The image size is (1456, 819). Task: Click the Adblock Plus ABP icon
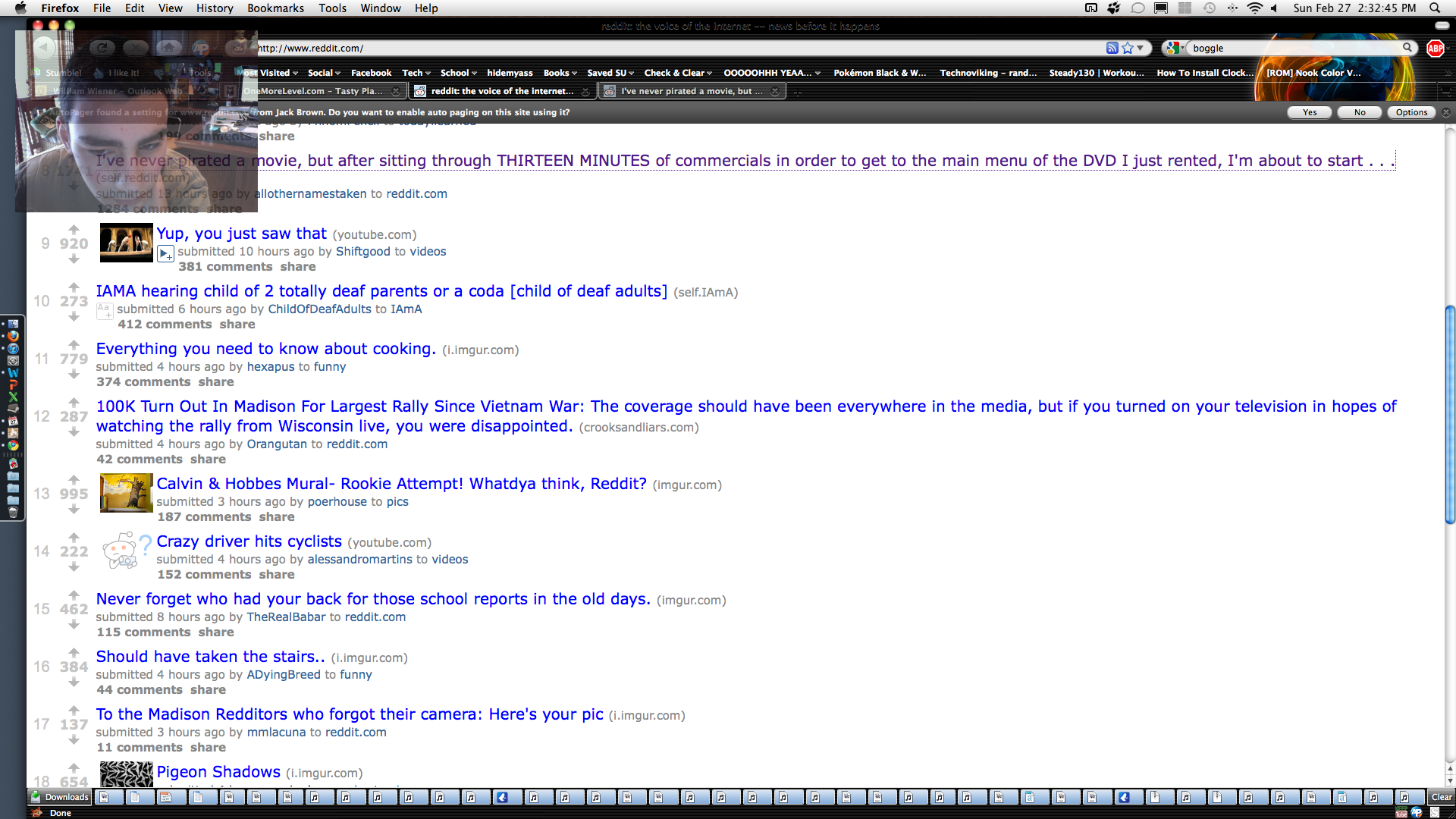coord(1435,48)
